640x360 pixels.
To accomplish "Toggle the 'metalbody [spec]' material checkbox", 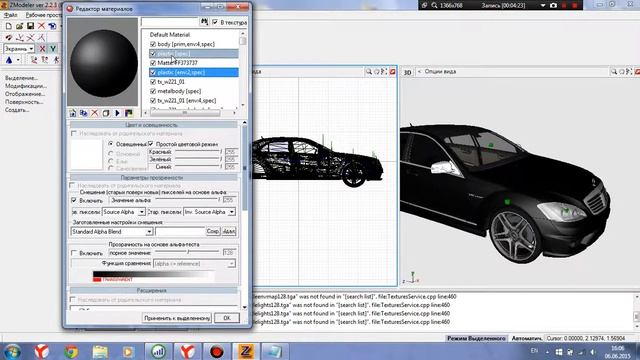I will coord(153,91).
